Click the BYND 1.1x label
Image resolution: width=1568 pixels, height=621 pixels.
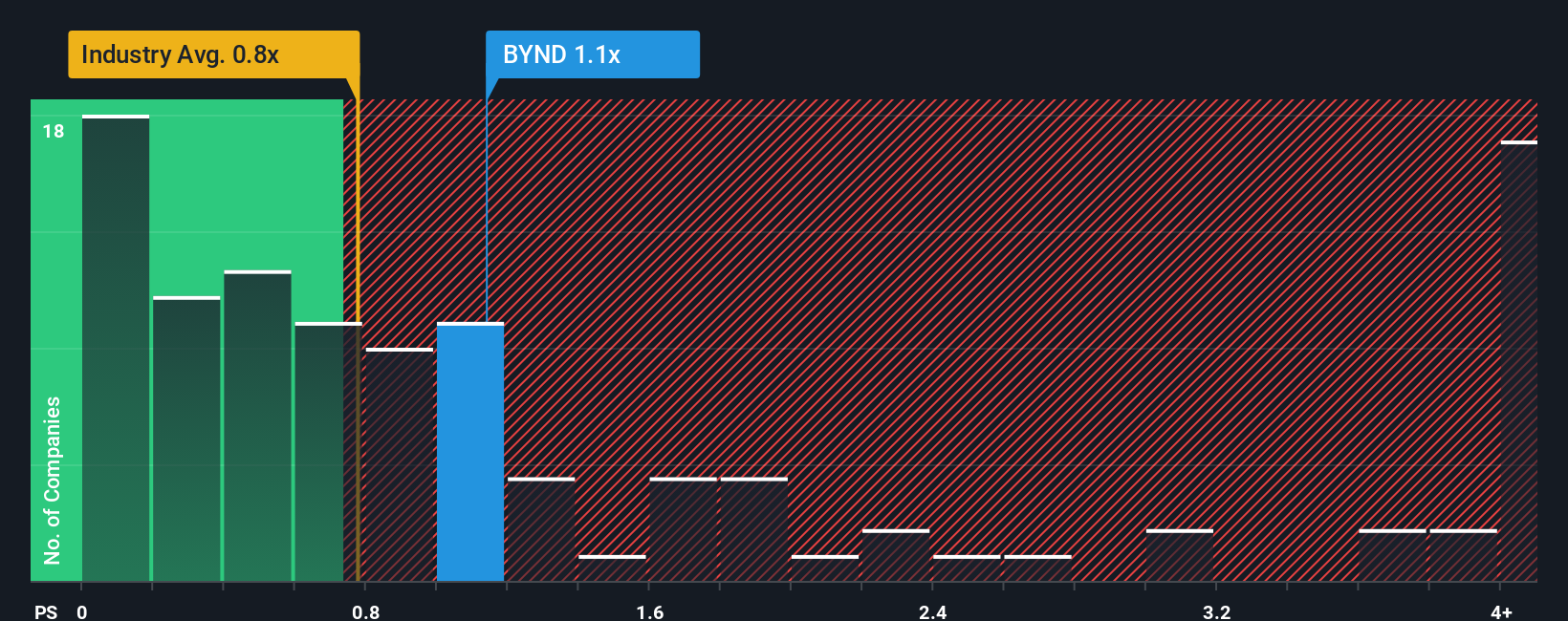click(592, 54)
